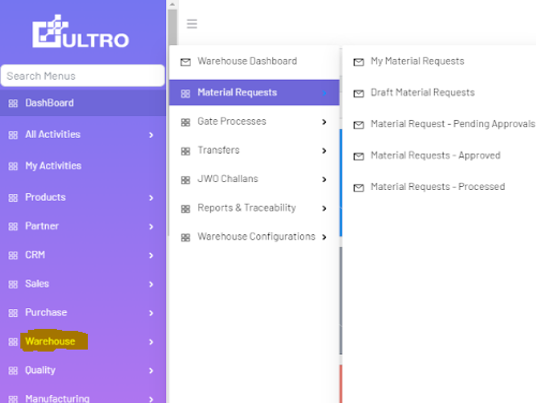This screenshot has height=404, width=536.
Task: Open Material Request - Pending Approvals
Action: tap(453, 124)
